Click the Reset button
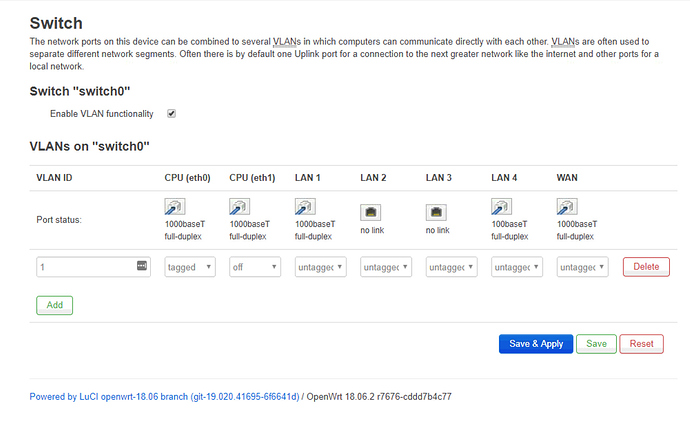 [641, 344]
